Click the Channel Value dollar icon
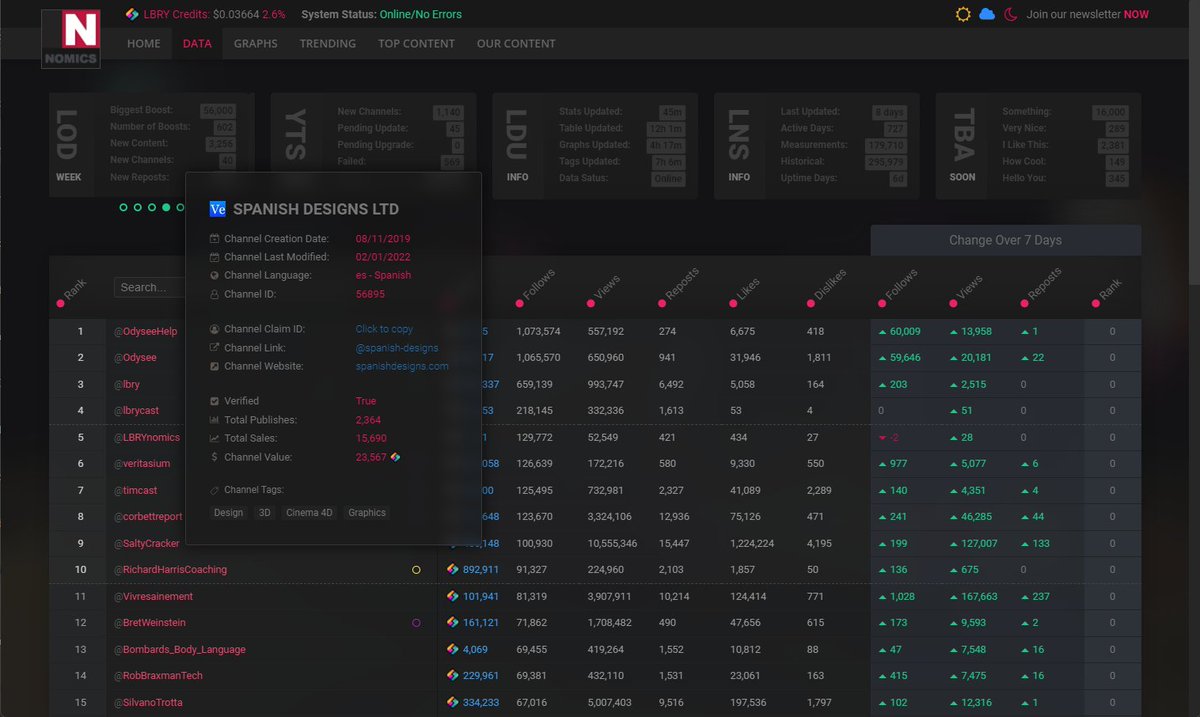Screen dimensions: 1200x717 pyautogui.click(x=215, y=457)
